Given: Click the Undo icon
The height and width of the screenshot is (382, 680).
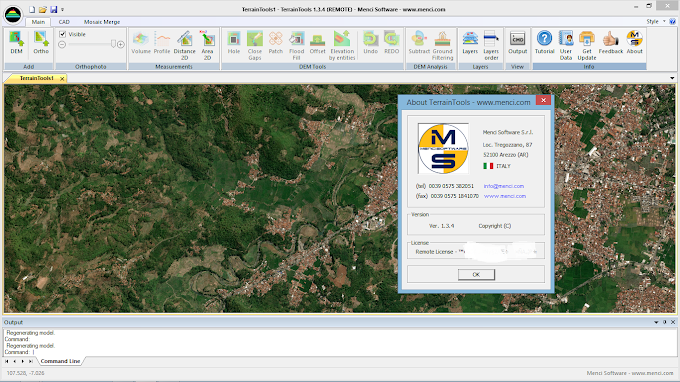Looking at the screenshot, I should pos(370,42).
